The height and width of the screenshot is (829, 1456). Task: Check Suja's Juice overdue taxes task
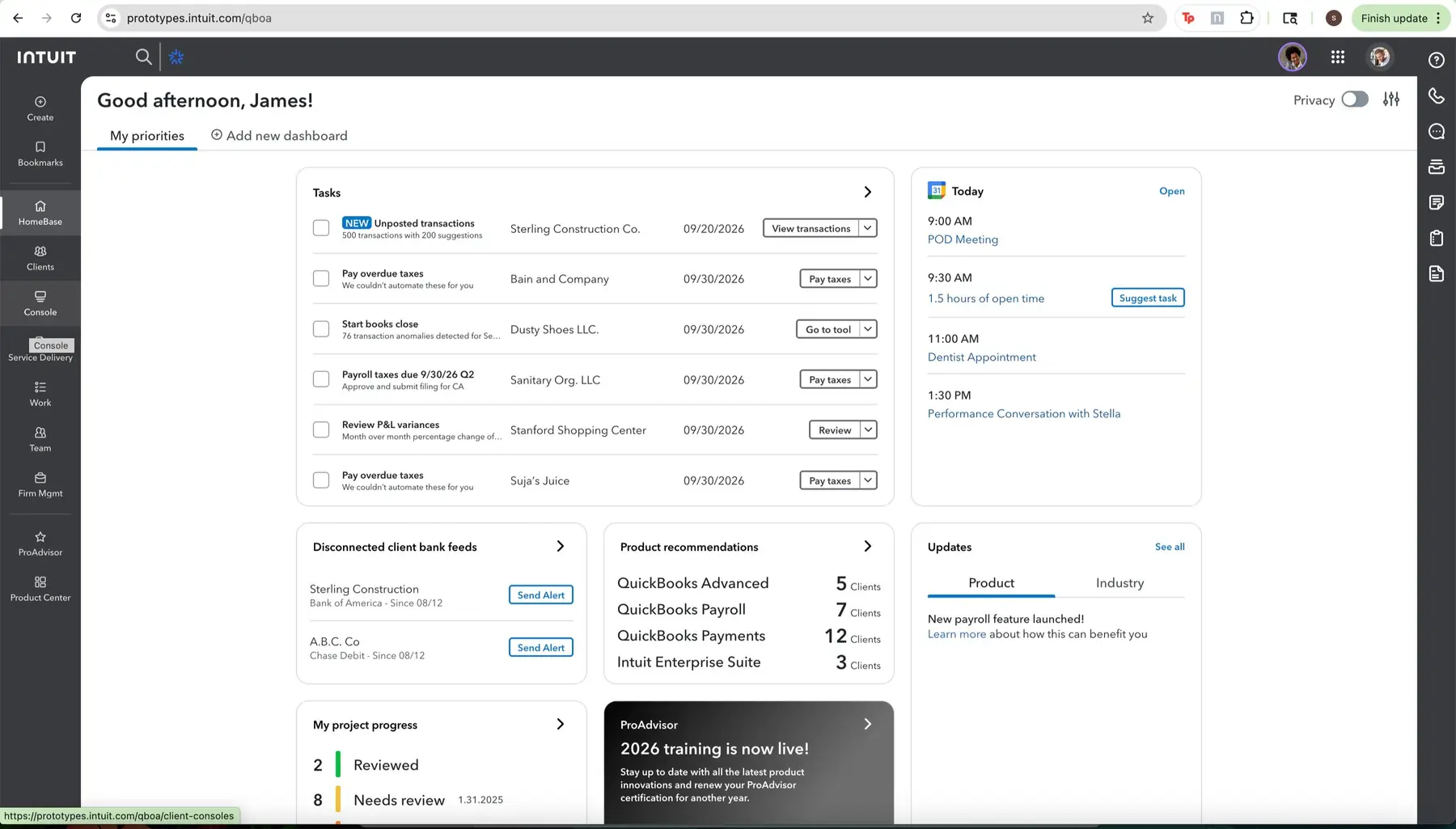point(321,480)
